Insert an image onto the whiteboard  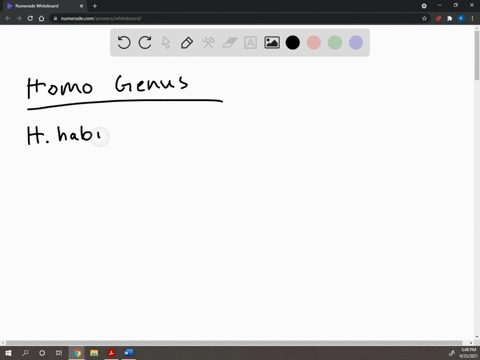[272, 43]
